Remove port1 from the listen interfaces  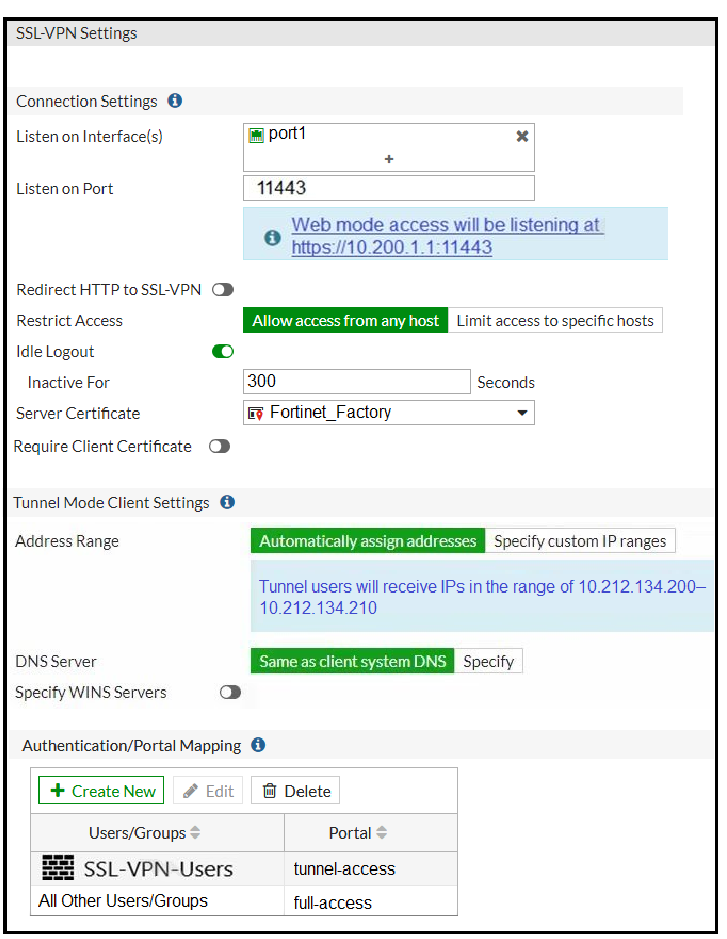[x=521, y=136]
